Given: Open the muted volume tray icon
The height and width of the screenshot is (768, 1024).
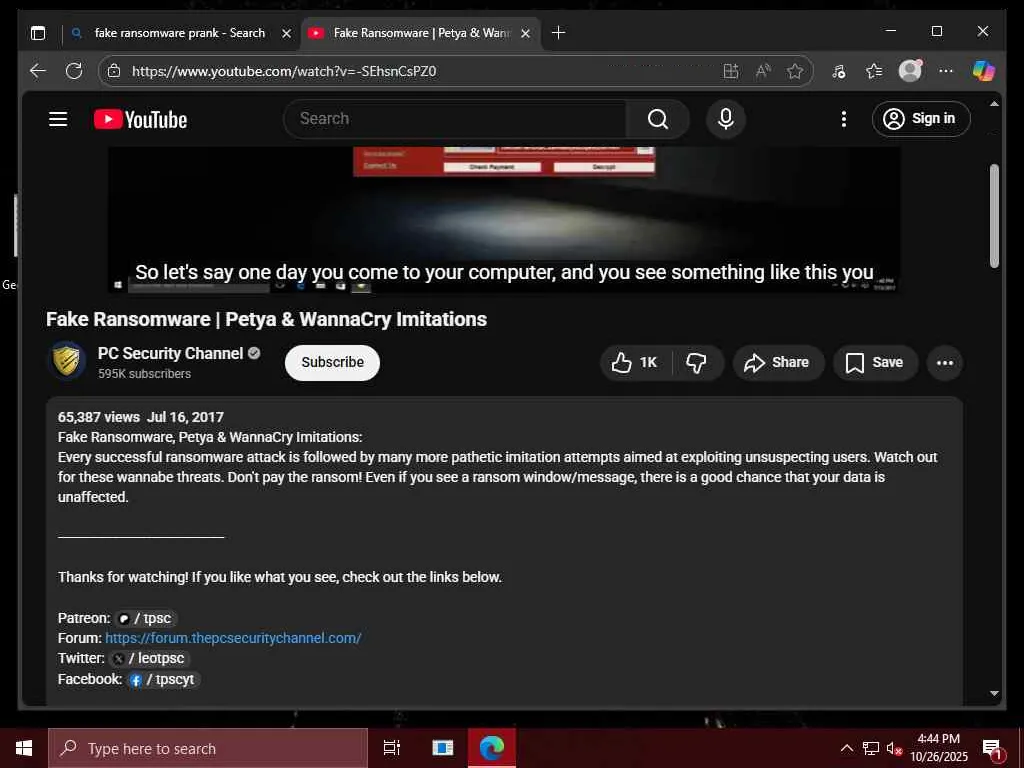Looking at the screenshot, I should (x=894, y=748).
